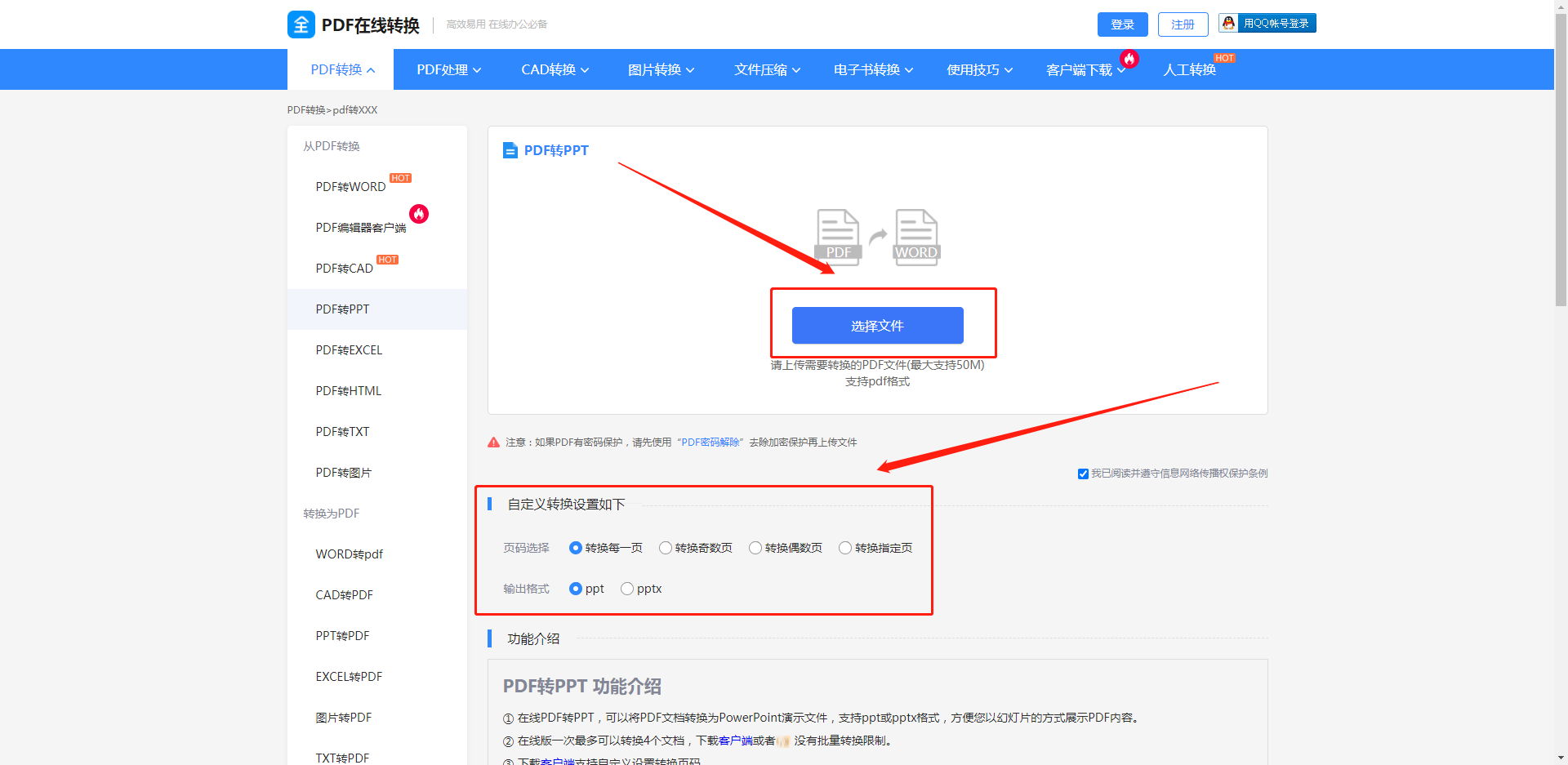This screenshot has height=765, width=1568.
Task: Click the red warning triangle icon
Action: click(493, 443)
